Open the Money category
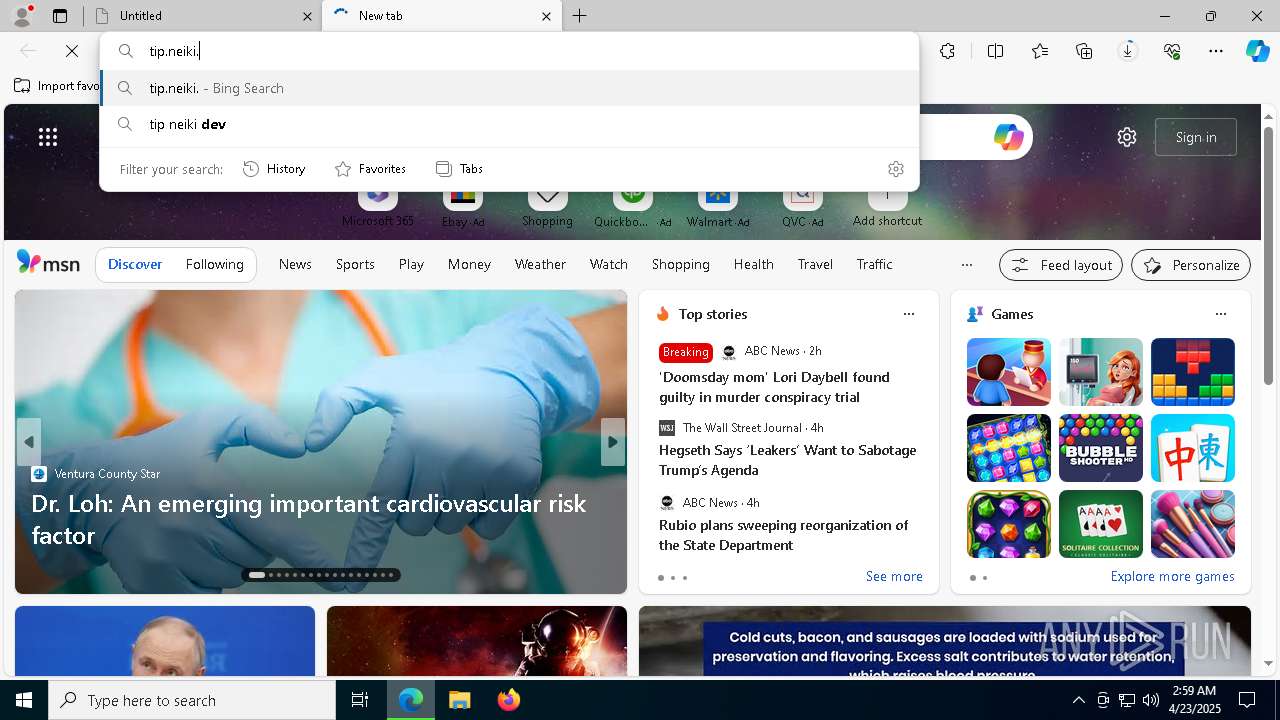 coord(469,264)
